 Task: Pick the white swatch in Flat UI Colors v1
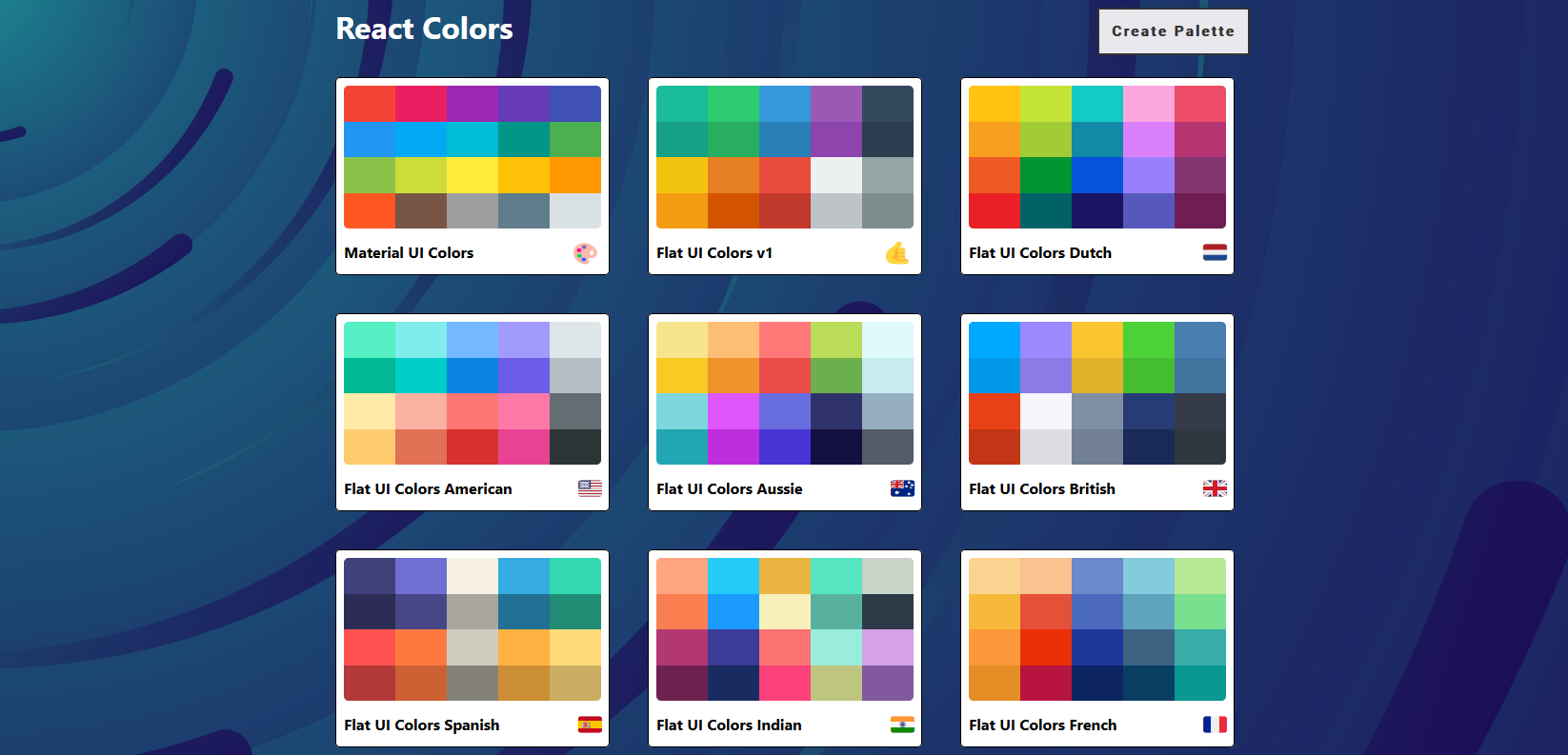(836, 175)
